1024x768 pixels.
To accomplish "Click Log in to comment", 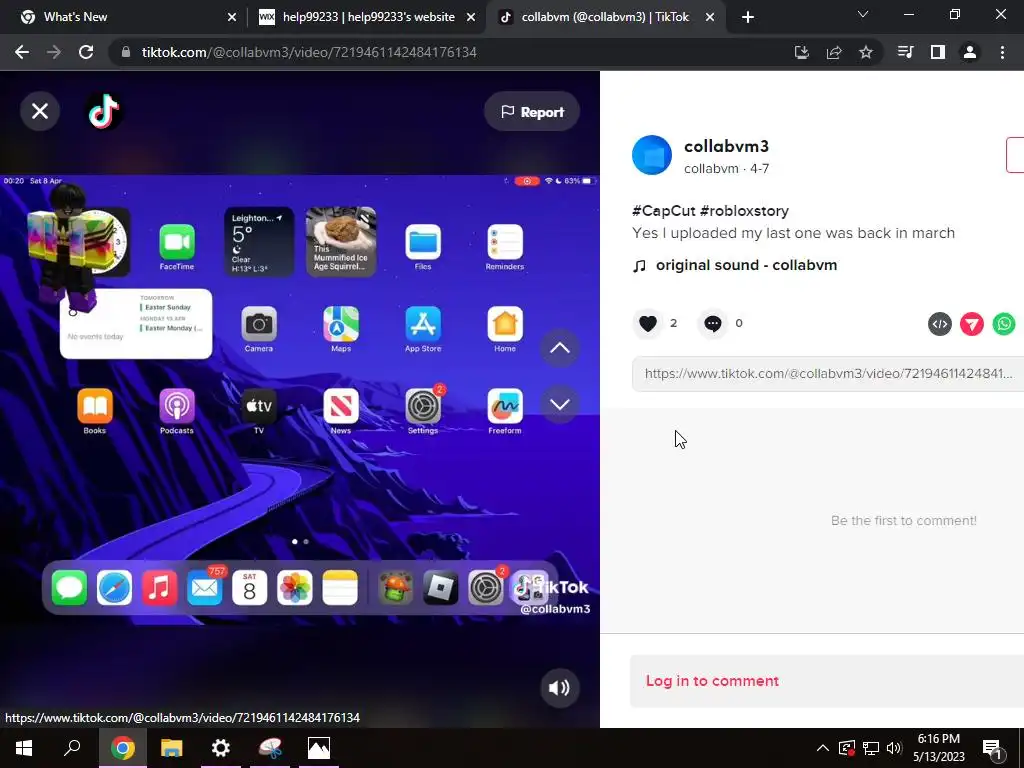I will tap(712, 680).
